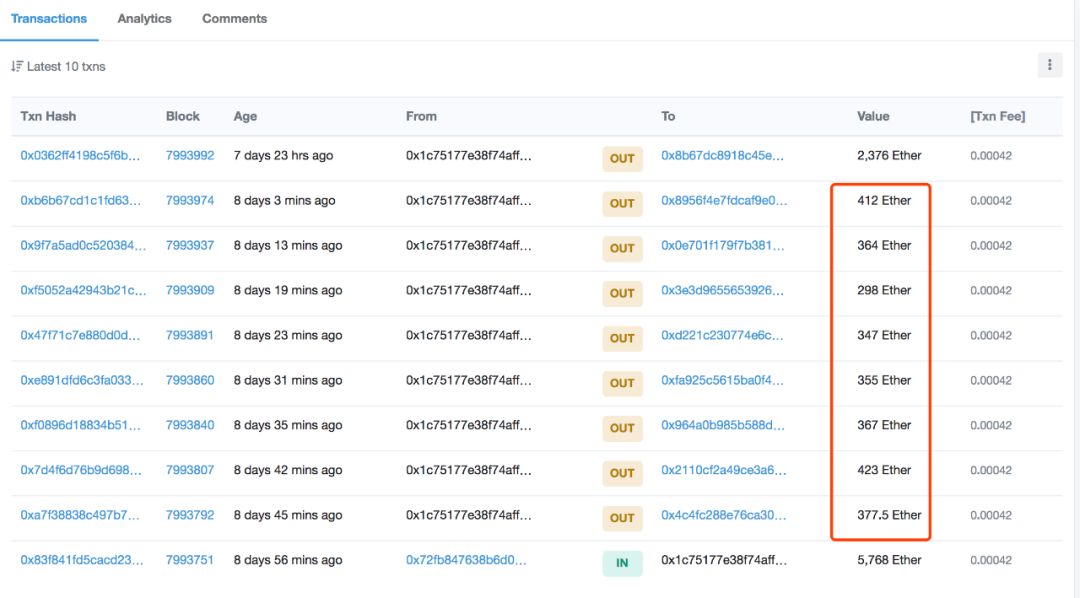Open block 7993937

click(190, 245)
